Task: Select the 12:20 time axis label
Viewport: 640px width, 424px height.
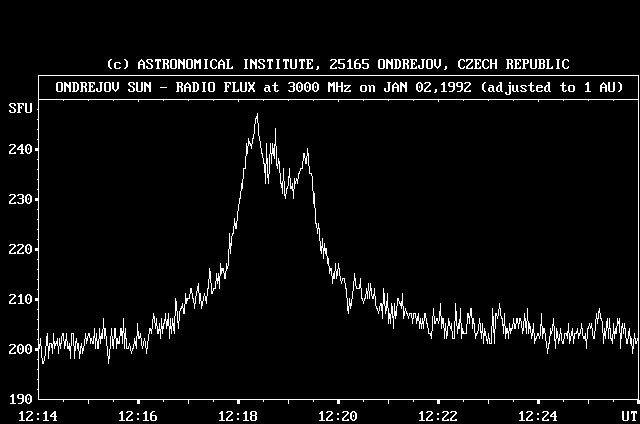Action: [x=339, y=414]
